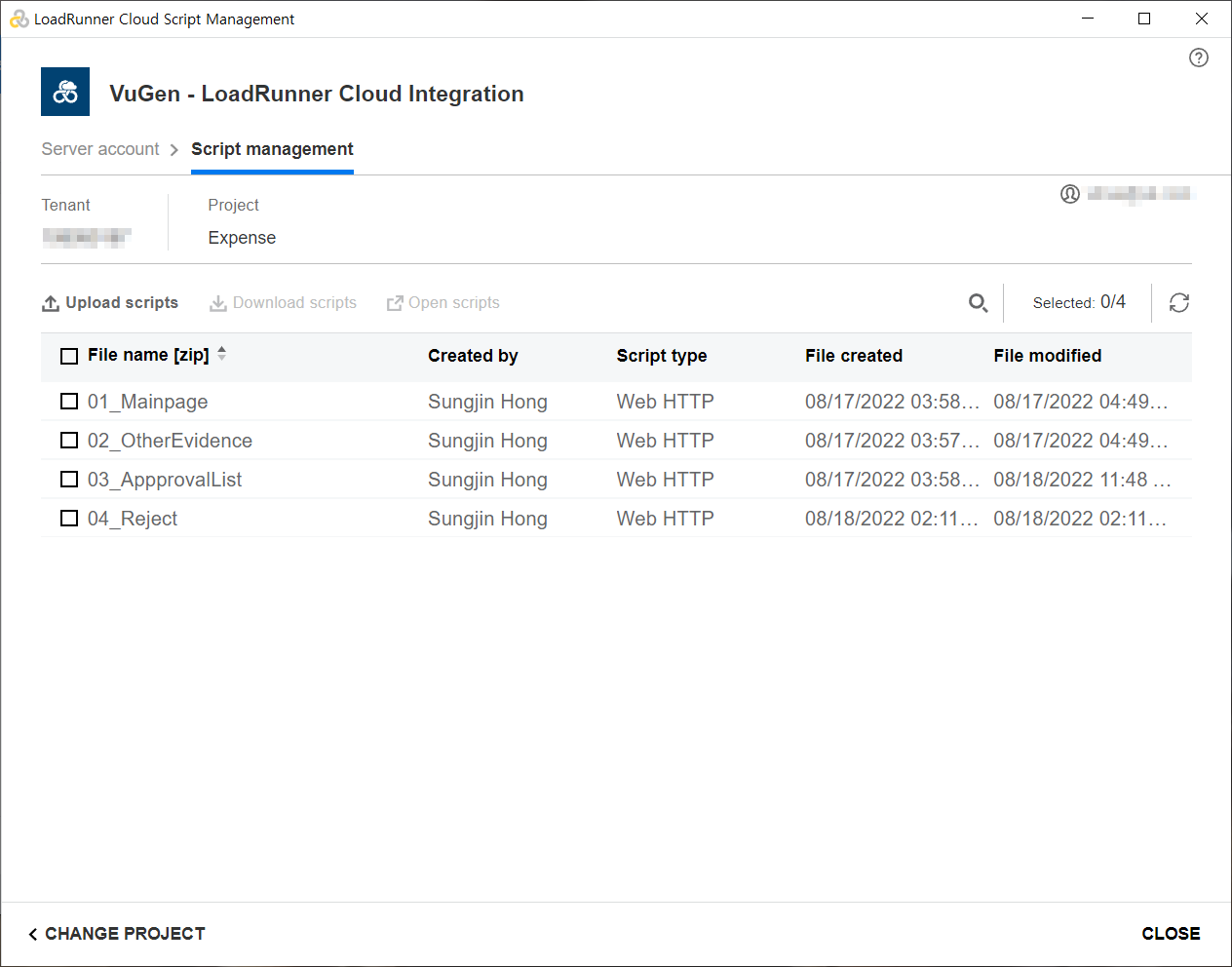Switch to the Script management tab
Image resolution: width=1232 pixels, height=967 pixels.
[x=272, y=149]
